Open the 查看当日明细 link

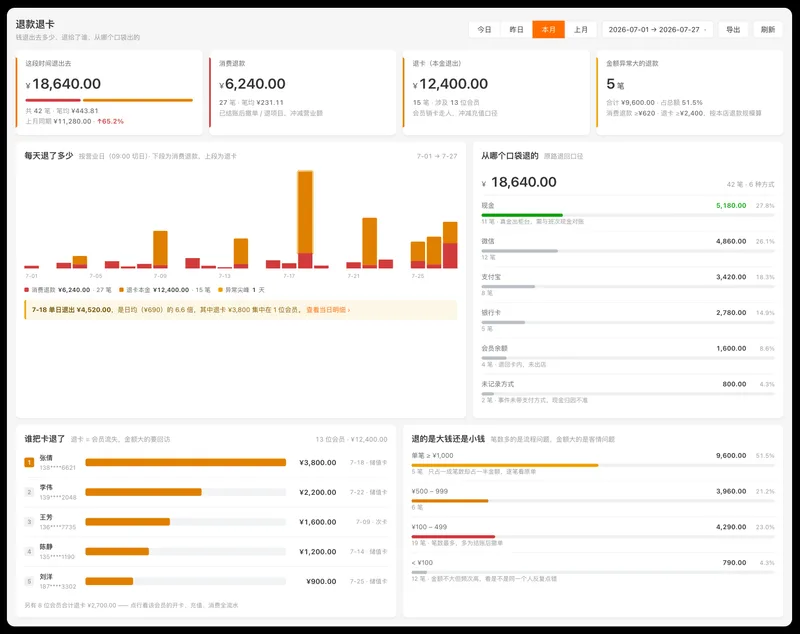(x=328, y=310)
